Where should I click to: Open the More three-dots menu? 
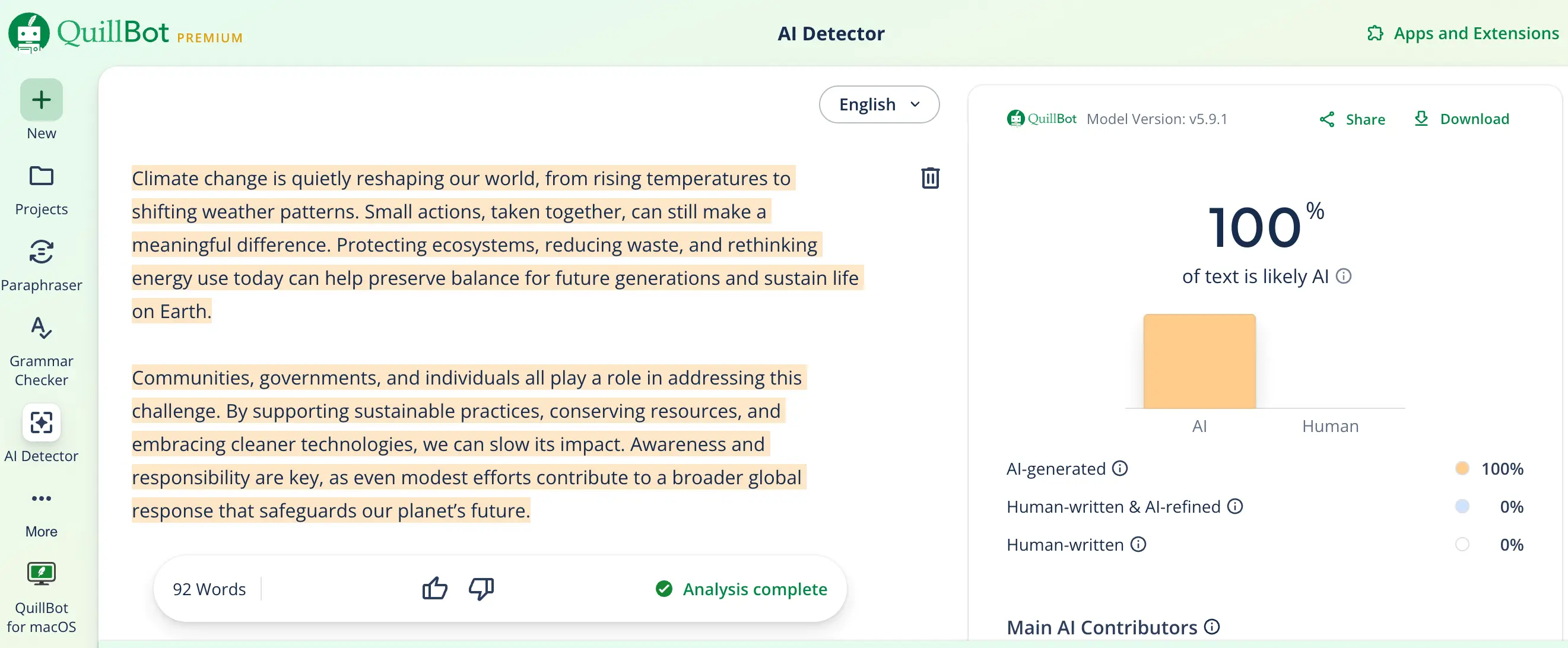[x=42, y=498]
